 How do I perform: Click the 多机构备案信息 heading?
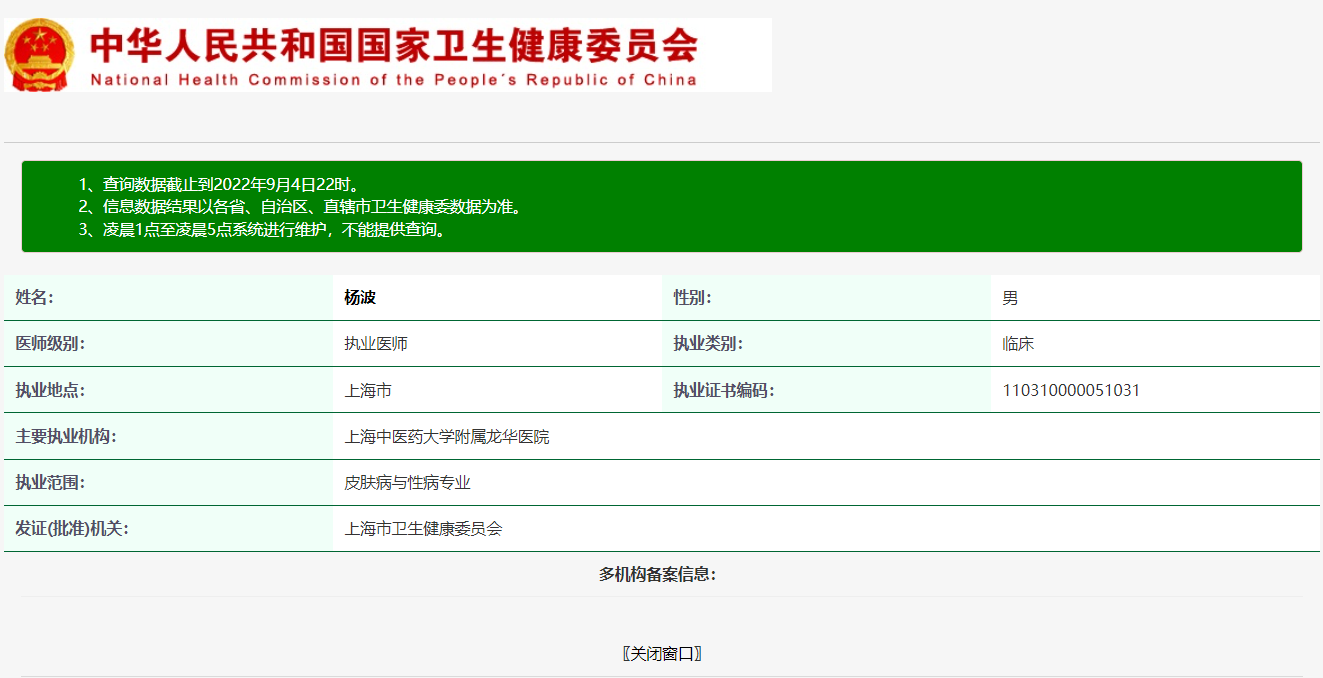[x=658, y=574]
